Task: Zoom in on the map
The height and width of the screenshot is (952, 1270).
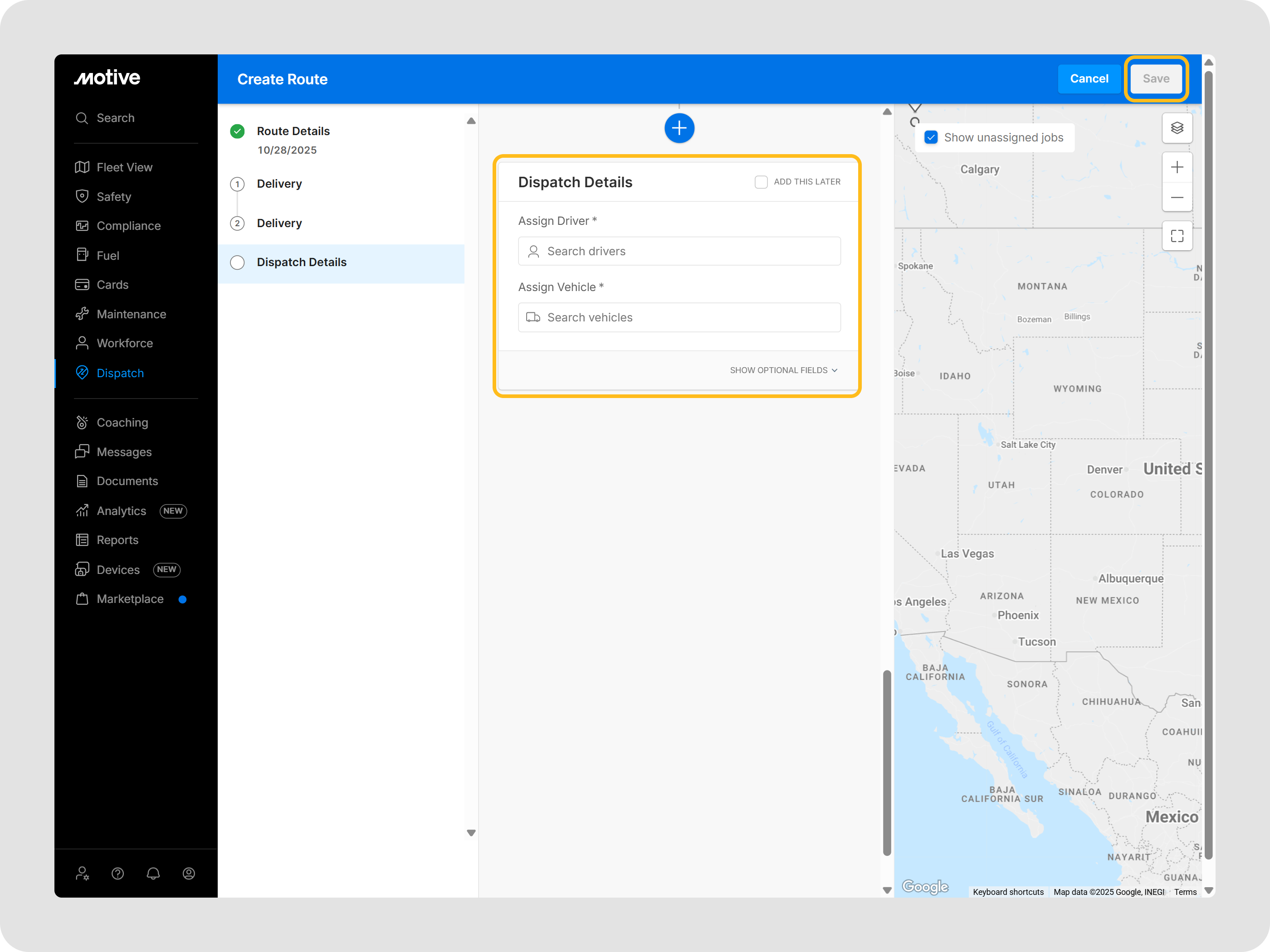Action: pyautogui.click(x=1177, y=168)
